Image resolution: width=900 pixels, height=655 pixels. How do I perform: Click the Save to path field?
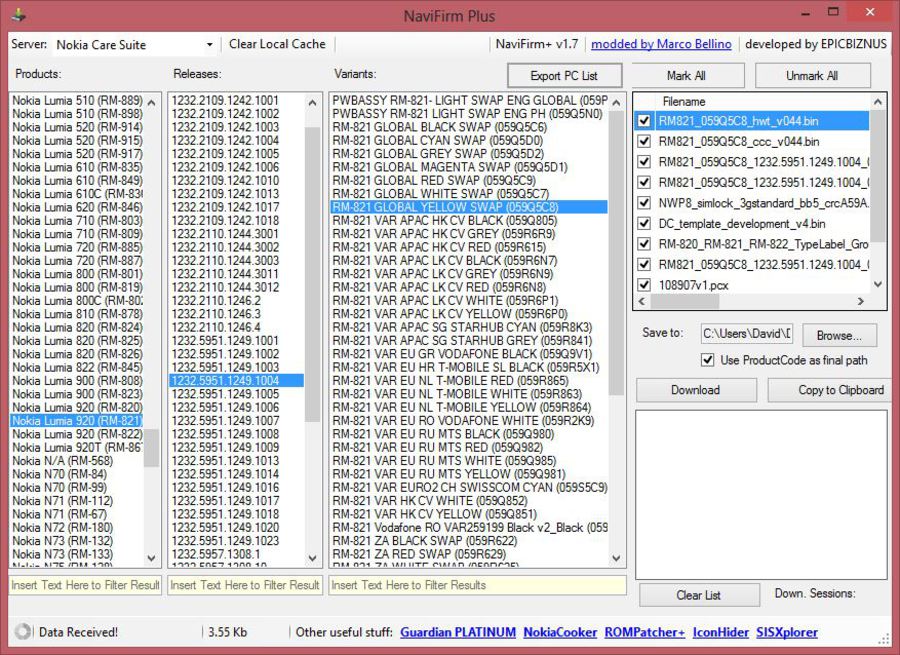(747, 334)
